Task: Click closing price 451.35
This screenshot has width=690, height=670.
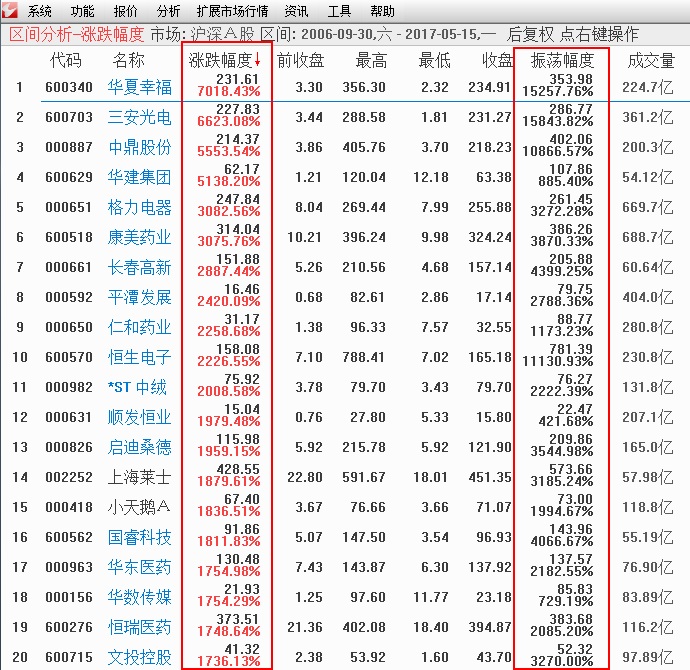Action: pyautogui.click(x=490, y=477)
